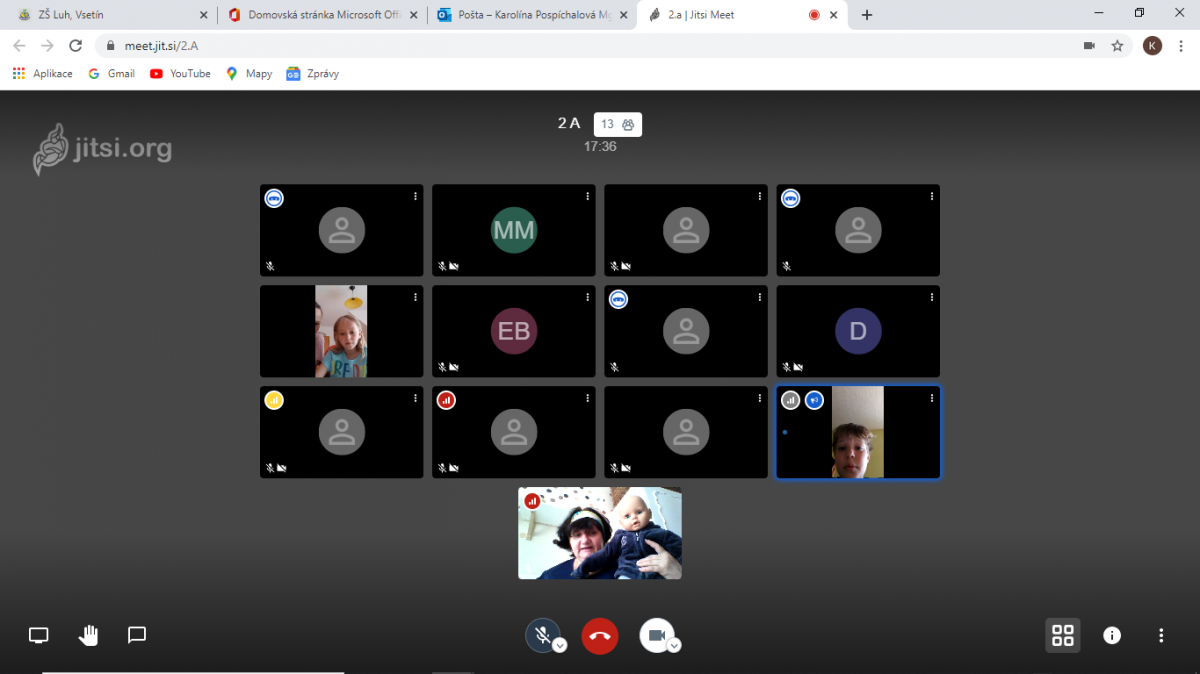Image resolution: width=1200 pixels, height=674 pixels.
Task: Click the jitsi.org logo
Action: [102, 150]
